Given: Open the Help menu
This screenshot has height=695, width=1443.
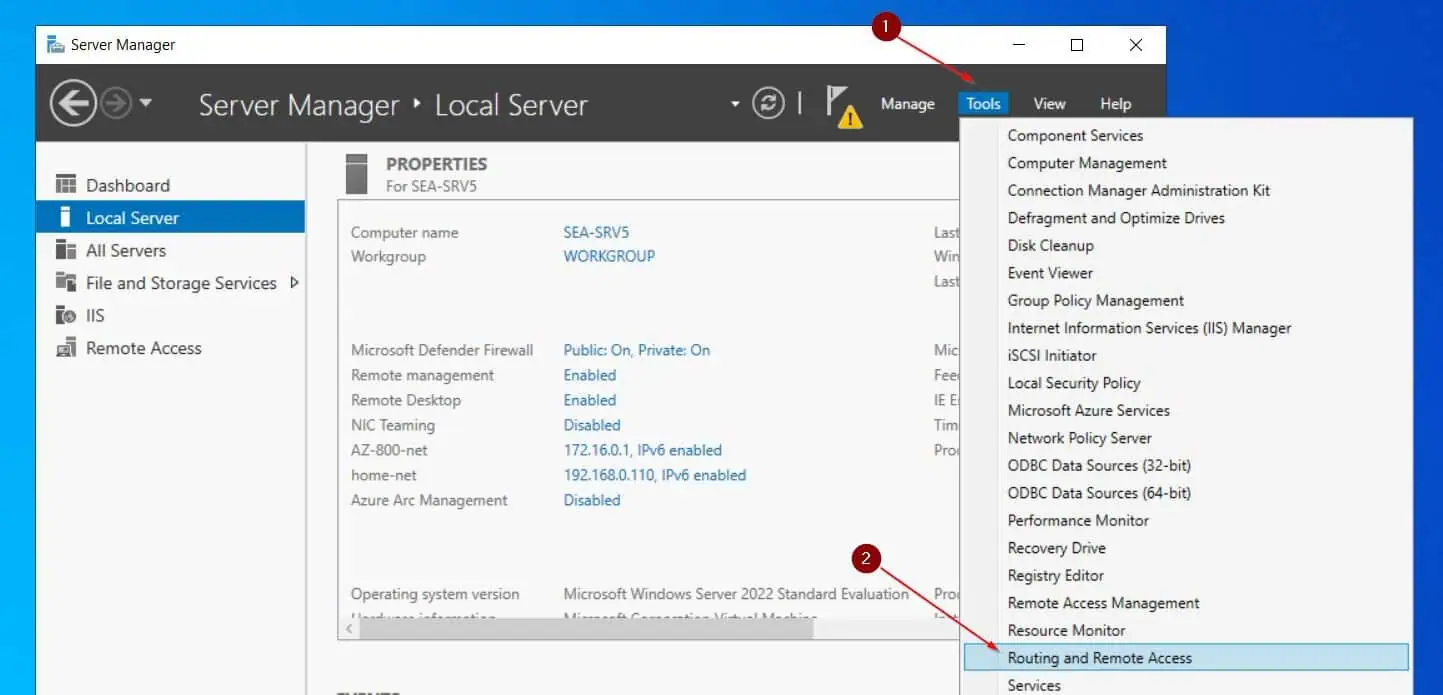Looking at the screenshot, I should (x=1115, y=104).
